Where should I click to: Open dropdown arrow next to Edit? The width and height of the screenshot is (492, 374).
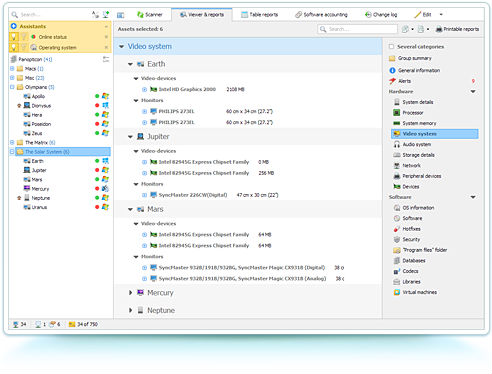441,15
